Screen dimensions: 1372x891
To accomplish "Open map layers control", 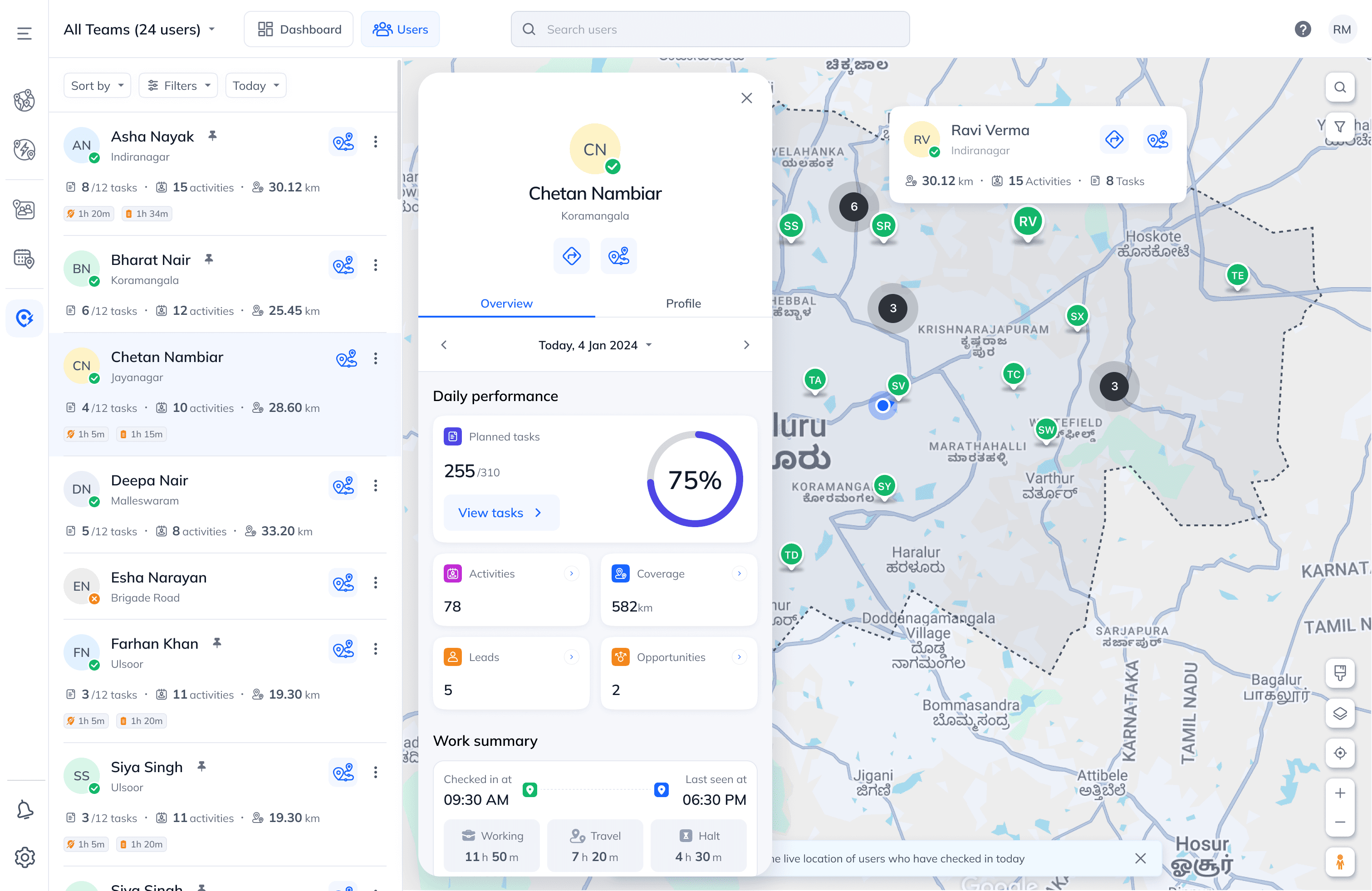I will coord(1340,714).
